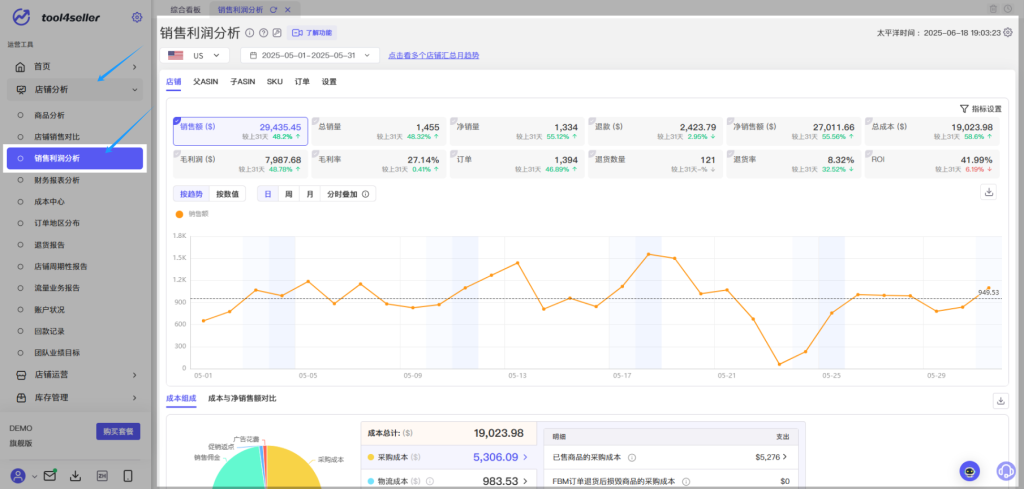The width and height of the screenshot is (1024, 489).
Task: Refresh the 销售利润分析 tab
Action: (x=273, y=9)
